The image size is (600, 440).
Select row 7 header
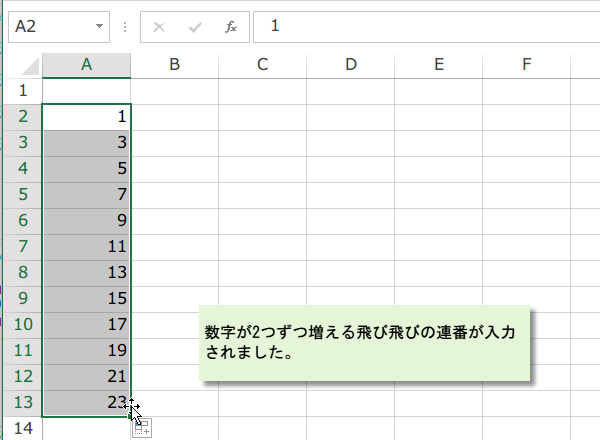coord(22,245)
